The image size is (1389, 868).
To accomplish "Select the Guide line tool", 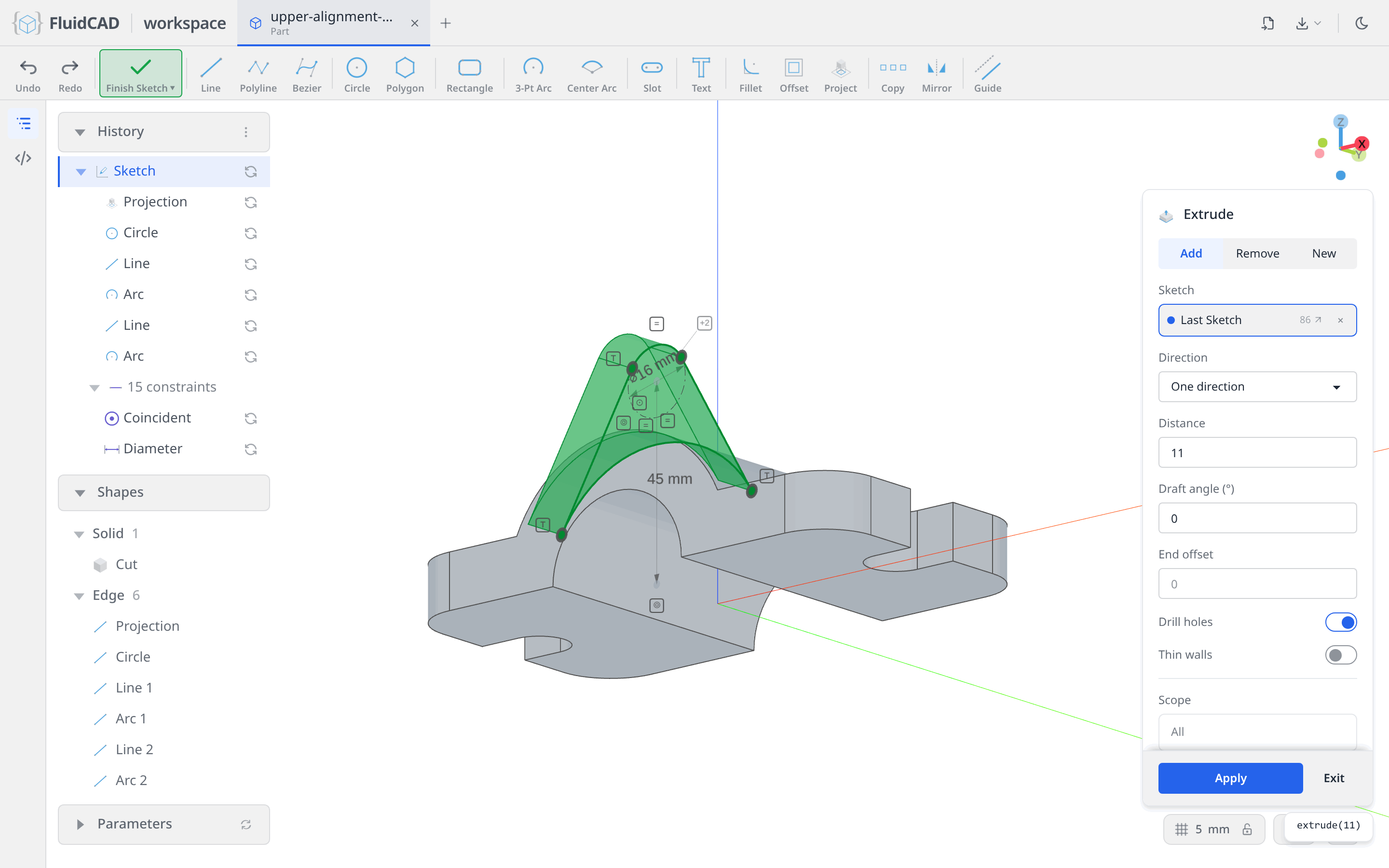I will pos(987,75).
